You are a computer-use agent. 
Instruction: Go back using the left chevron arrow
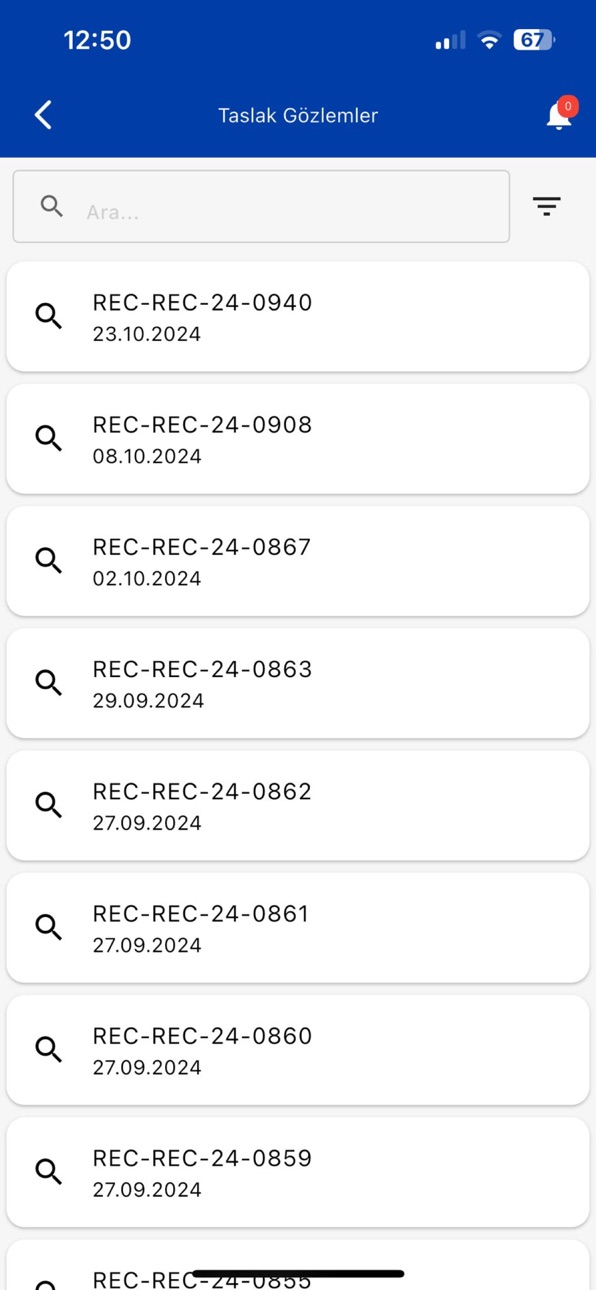(43, 115)
